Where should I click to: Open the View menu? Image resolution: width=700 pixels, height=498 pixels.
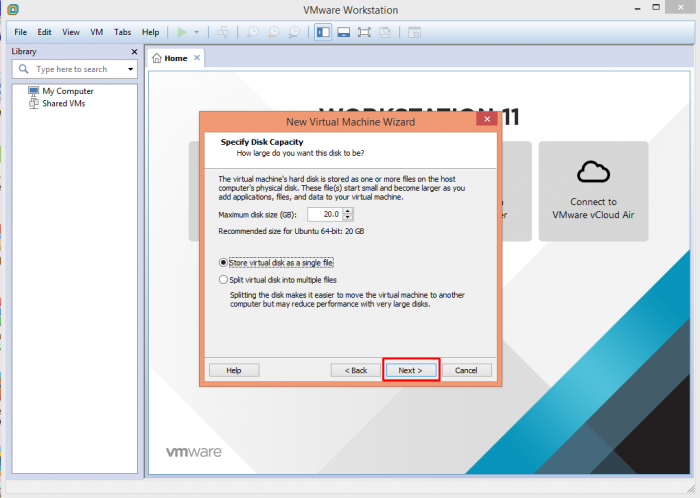[x=71, y=32]
